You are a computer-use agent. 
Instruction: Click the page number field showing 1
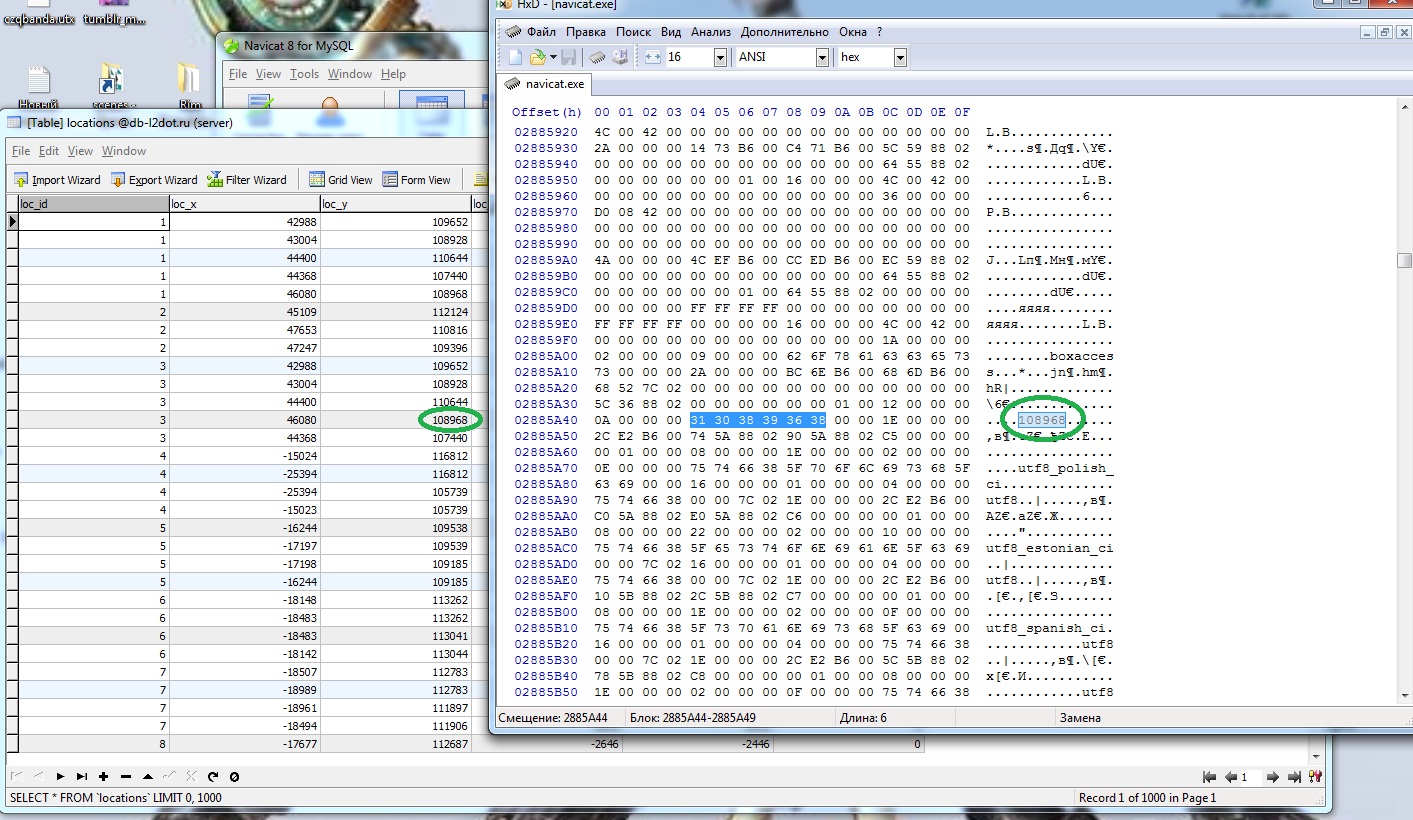(1250, 777)
